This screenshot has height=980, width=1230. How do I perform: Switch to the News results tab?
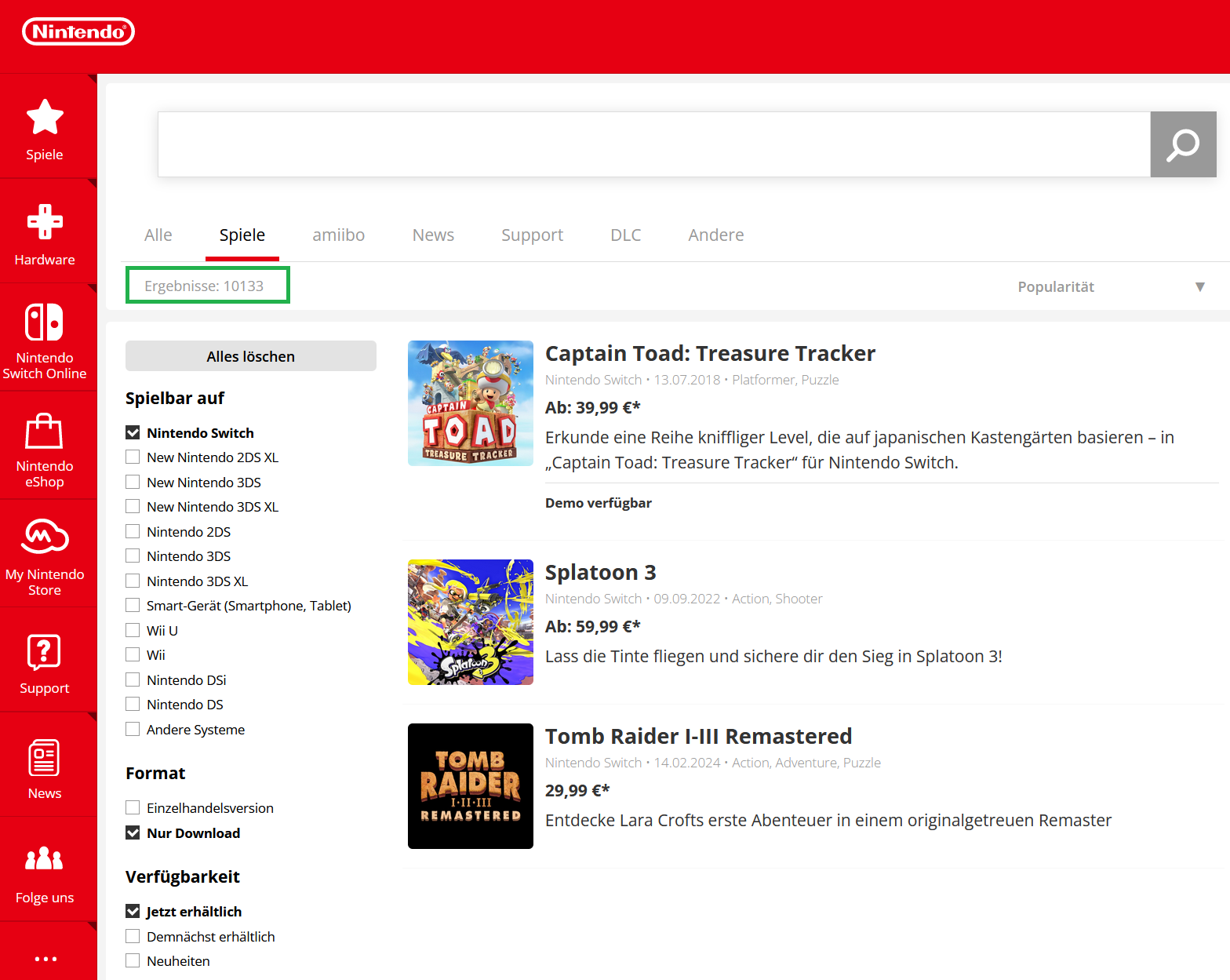coord(433,235)
